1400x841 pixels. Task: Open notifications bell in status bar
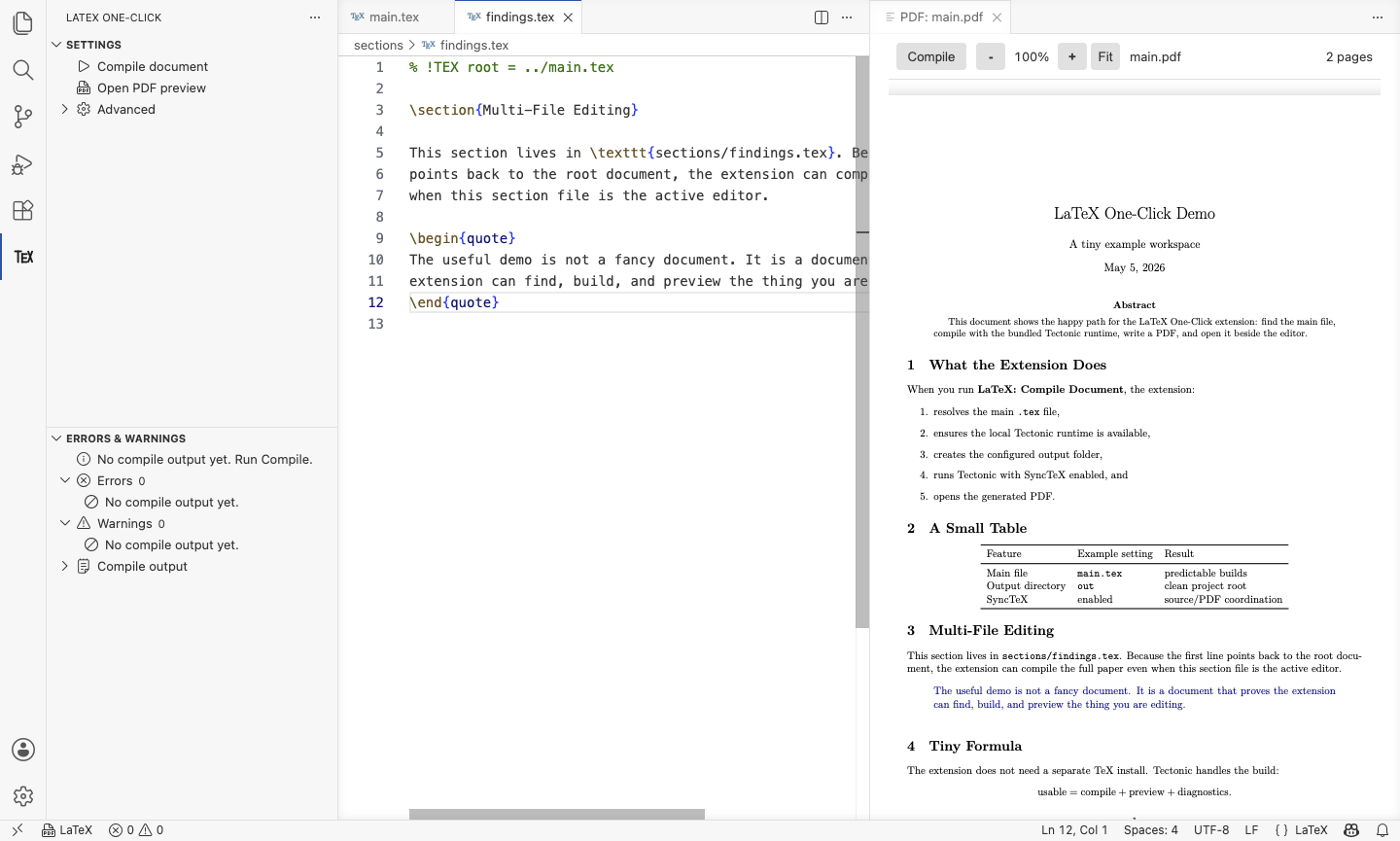1382,830
